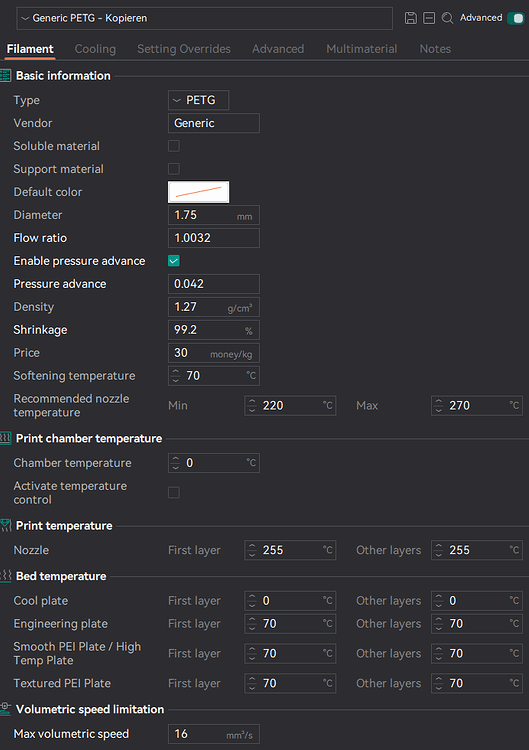Click the Nozzle Other layers temperature field
Image resolution: width=529 pixels, height=750 pixels.
point(477,550)
